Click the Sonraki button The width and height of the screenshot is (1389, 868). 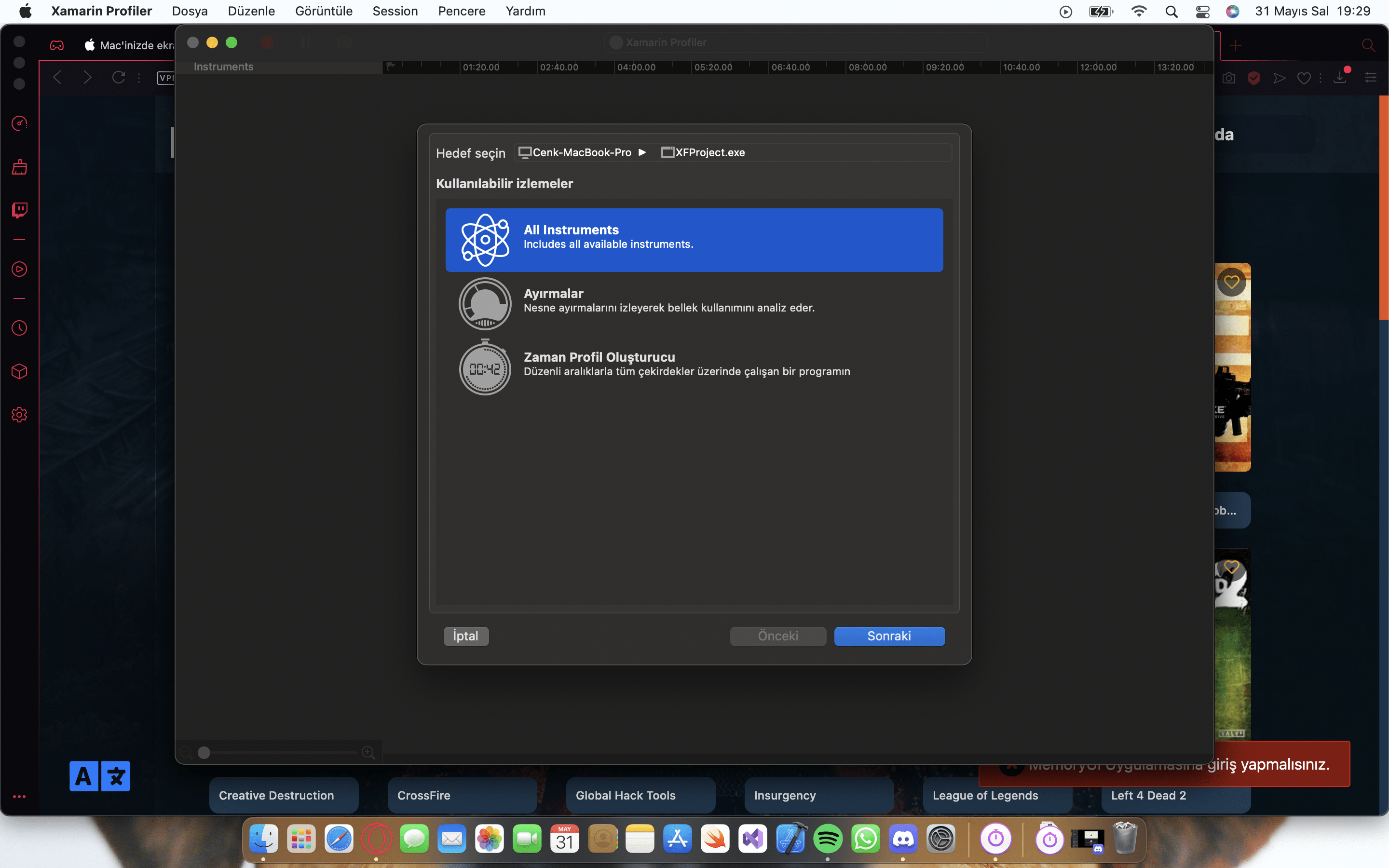pos(889,636)
